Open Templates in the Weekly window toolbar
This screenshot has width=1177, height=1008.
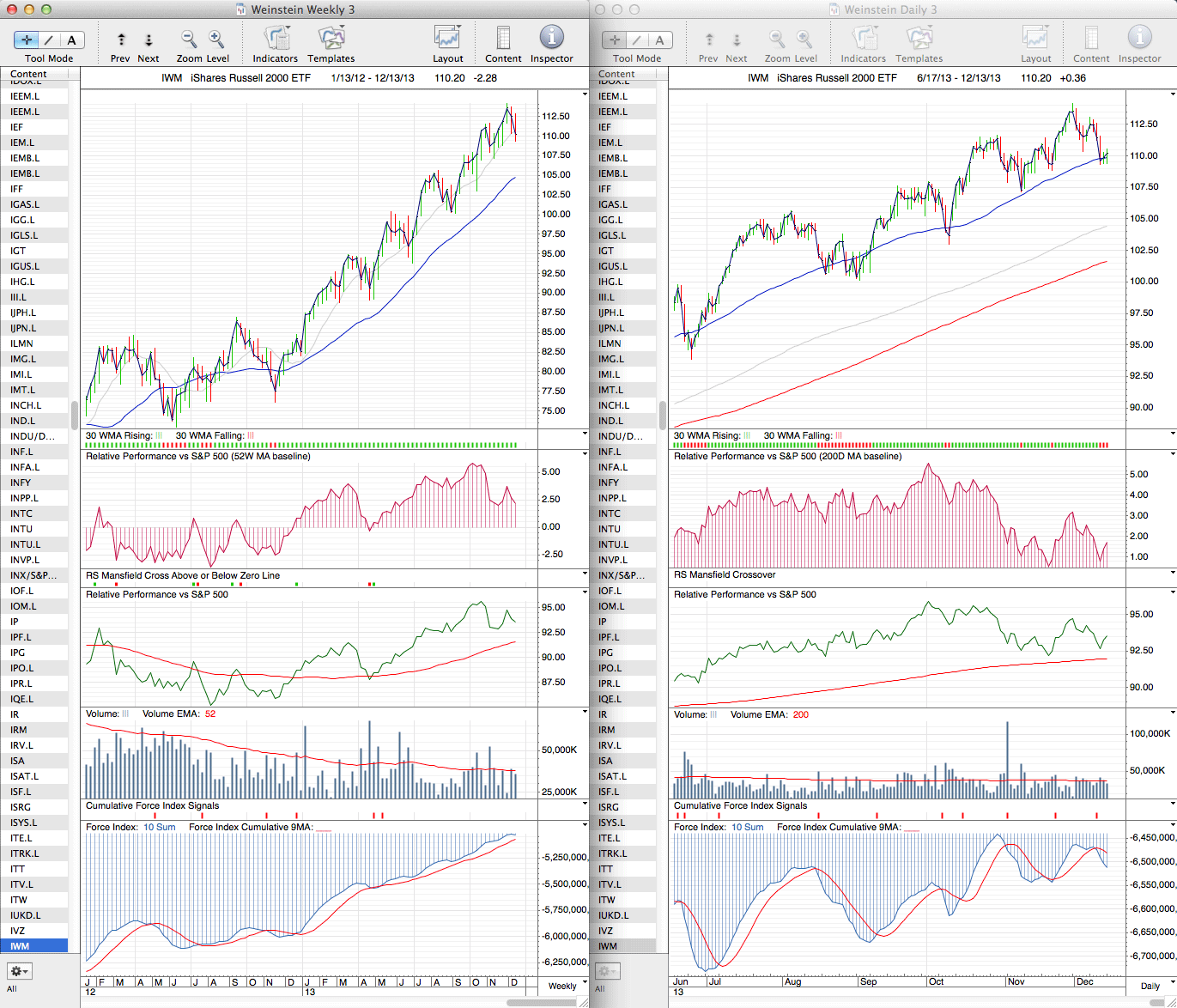click(x=331, y=39)
